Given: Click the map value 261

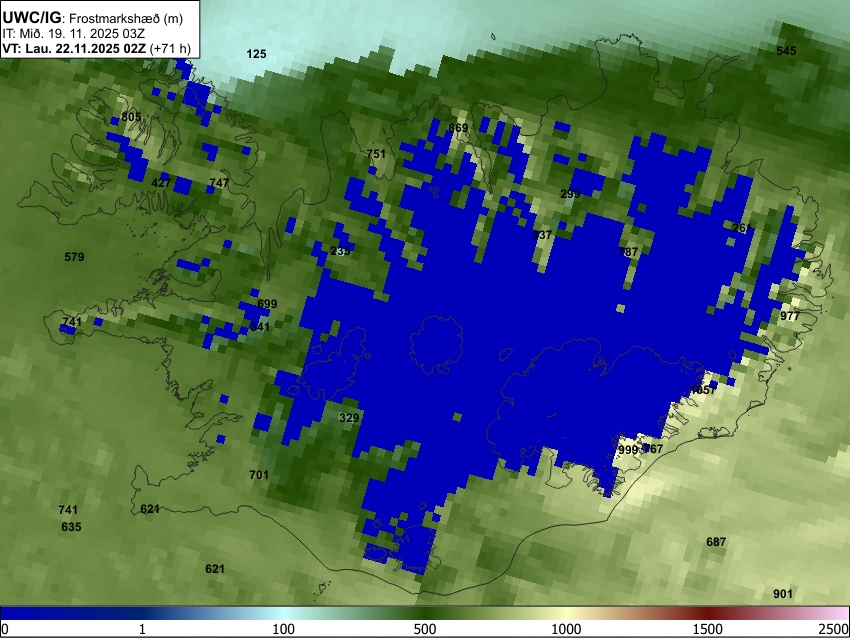Looking at the screenshot, I should 742,228.
